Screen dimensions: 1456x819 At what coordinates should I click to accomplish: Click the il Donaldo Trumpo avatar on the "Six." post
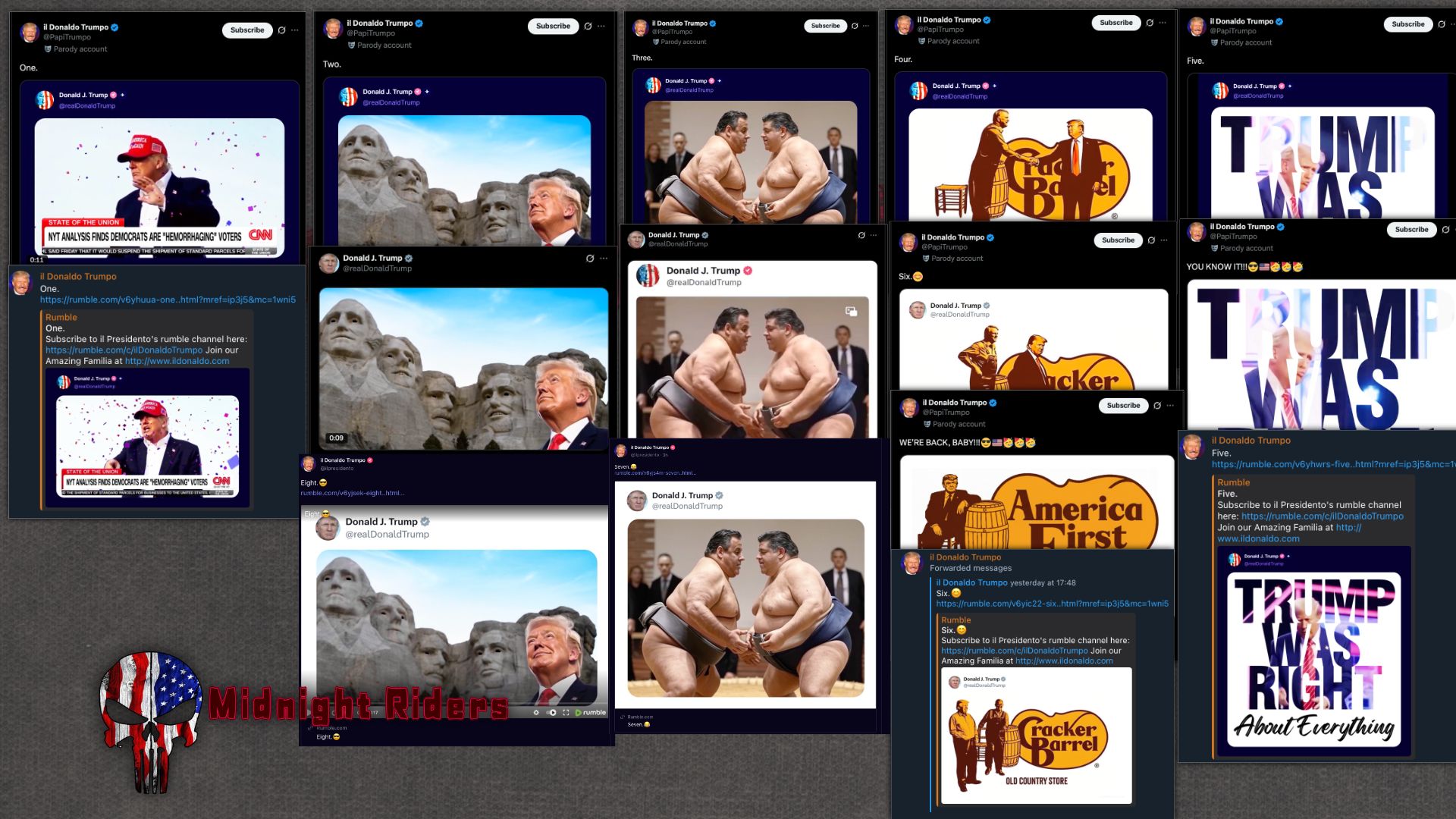pyautogui.click(x=908, y=243)
